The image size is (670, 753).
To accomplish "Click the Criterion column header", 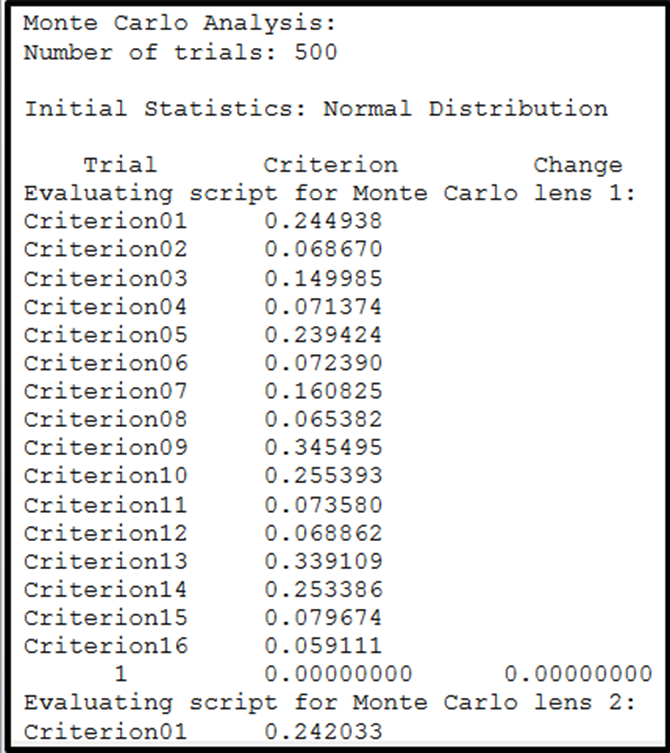I will [x=330, y=165].
